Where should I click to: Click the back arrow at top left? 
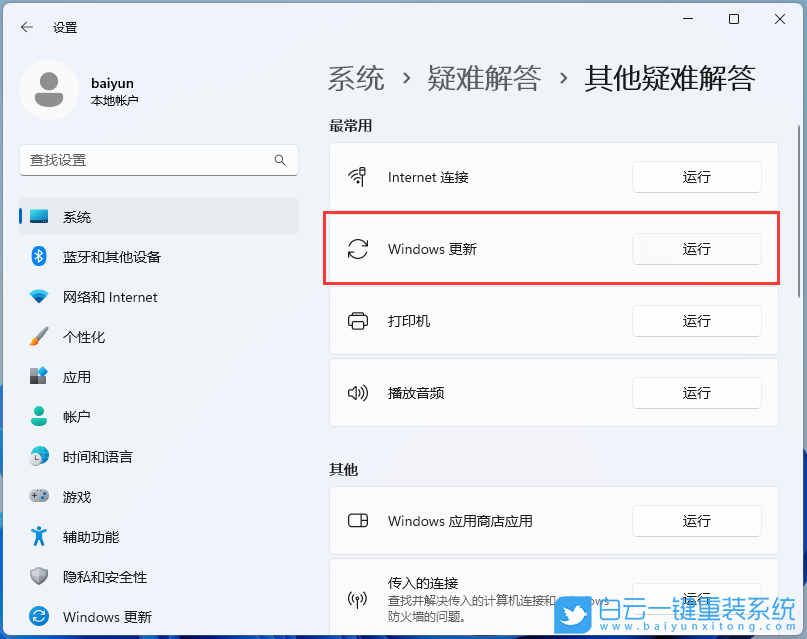coord(26,27)
